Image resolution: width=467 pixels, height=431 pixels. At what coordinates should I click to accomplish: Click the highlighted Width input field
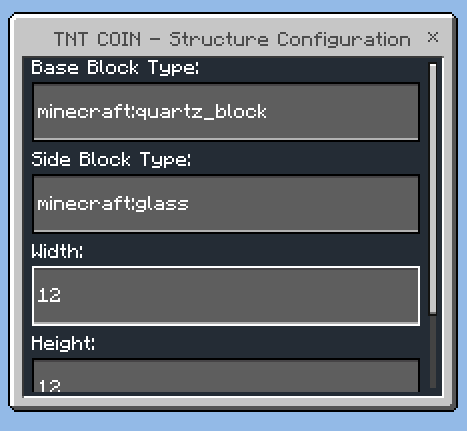tap(226, 296)
